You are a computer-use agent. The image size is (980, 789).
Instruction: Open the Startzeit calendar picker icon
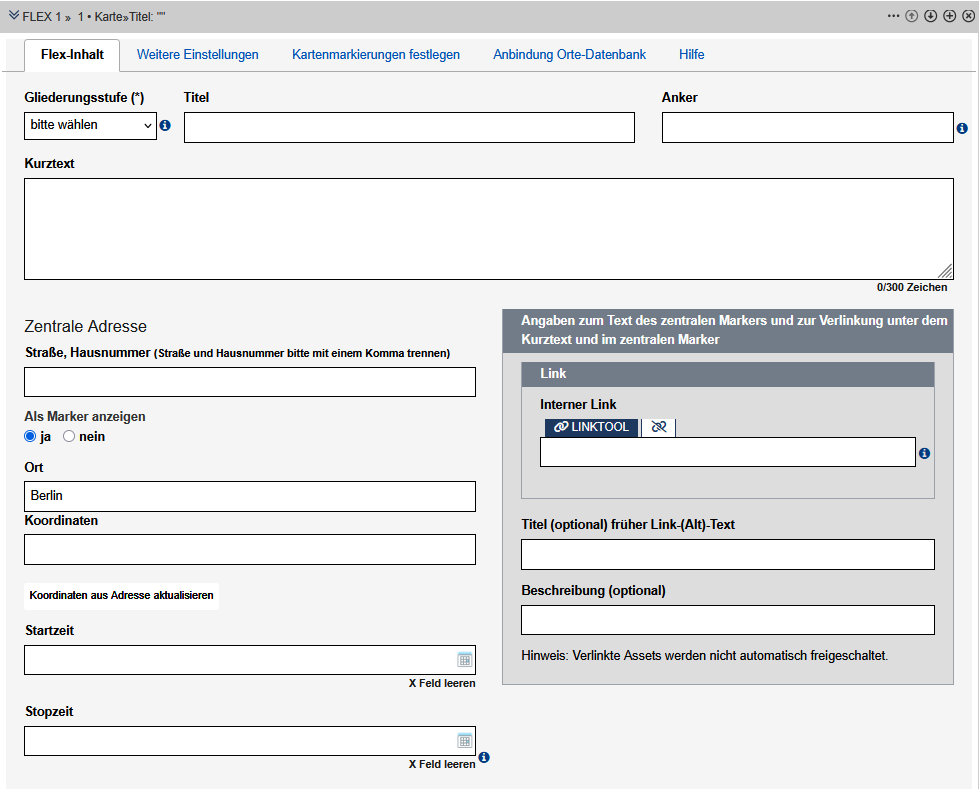pos(464,660)
